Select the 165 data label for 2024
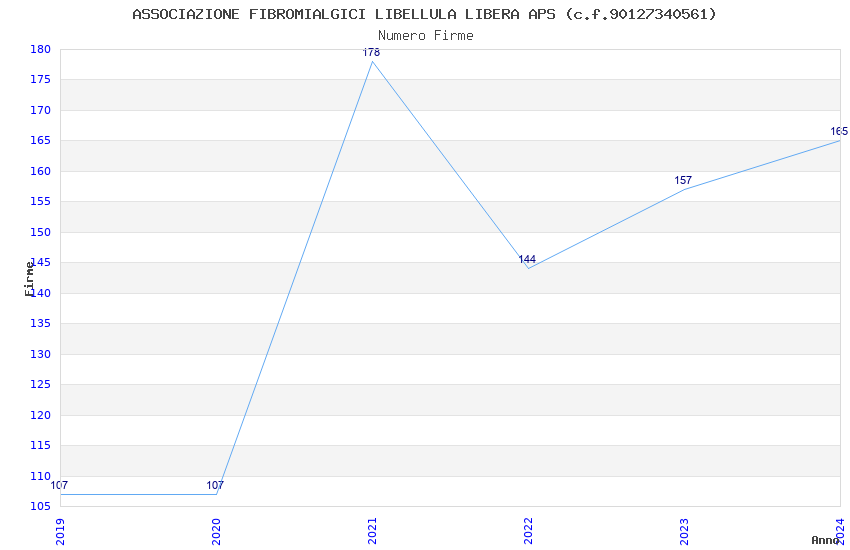The height and width of the screenshot is (550, 850). pyautogui.click(x=839, y=132)
